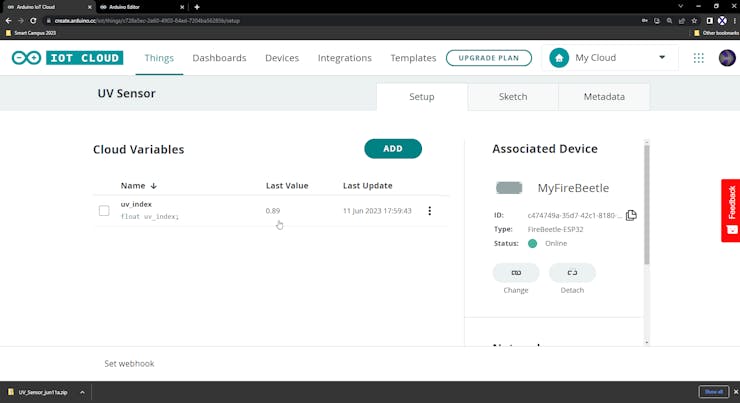Open downloaded UV_Sensor zip file
Screen dimensions: 740x403
point(39,392)
